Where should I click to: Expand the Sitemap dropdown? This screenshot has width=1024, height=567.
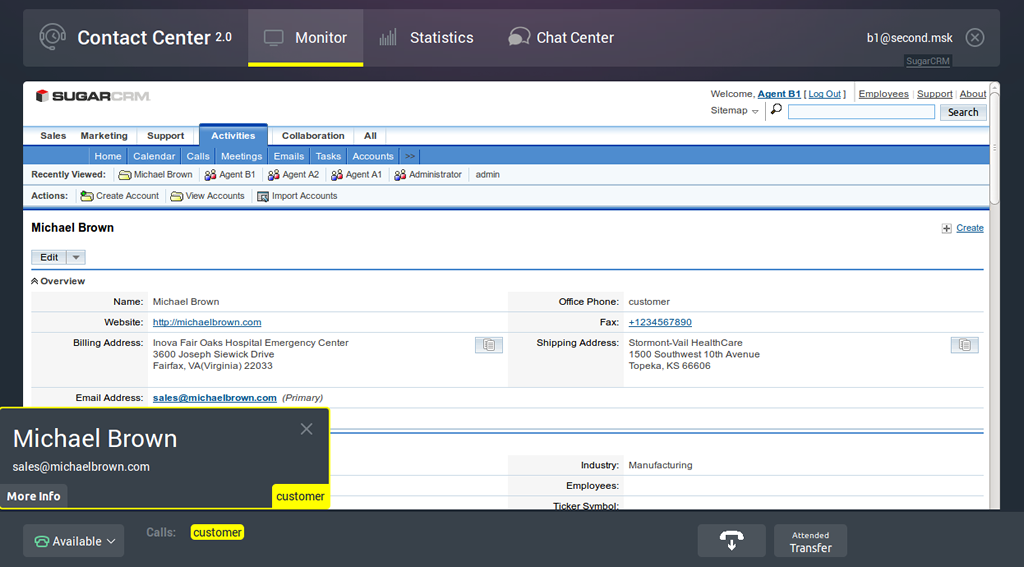coord(734,110)
